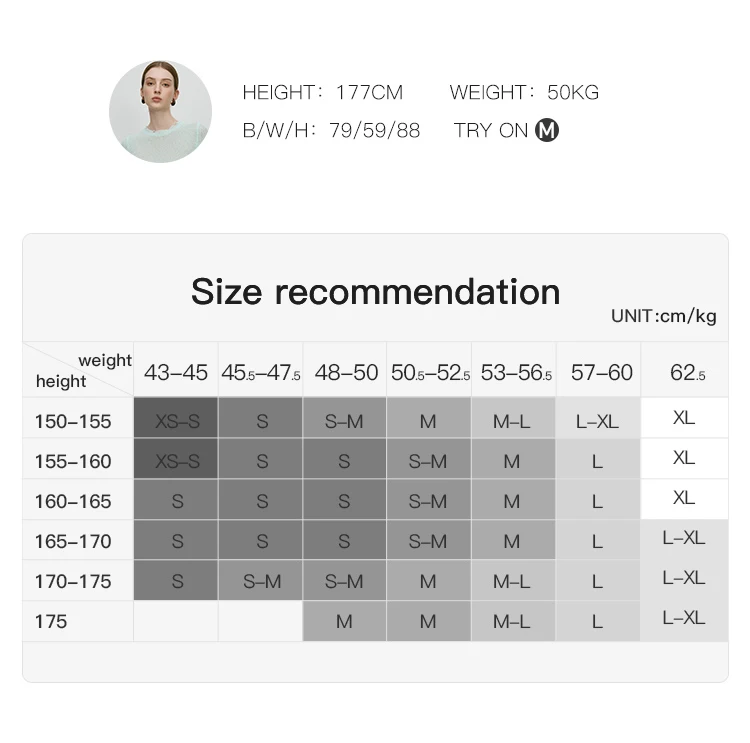
Task: Select the XL cell in the 160-165 row
Action: pos(684,498)
